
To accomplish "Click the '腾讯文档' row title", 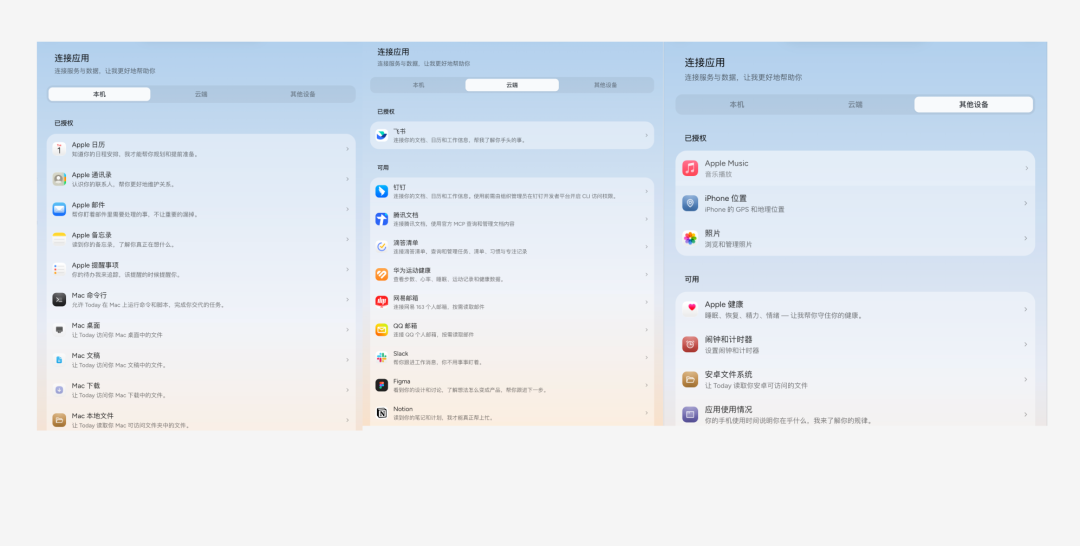I will tap(406, 215).
